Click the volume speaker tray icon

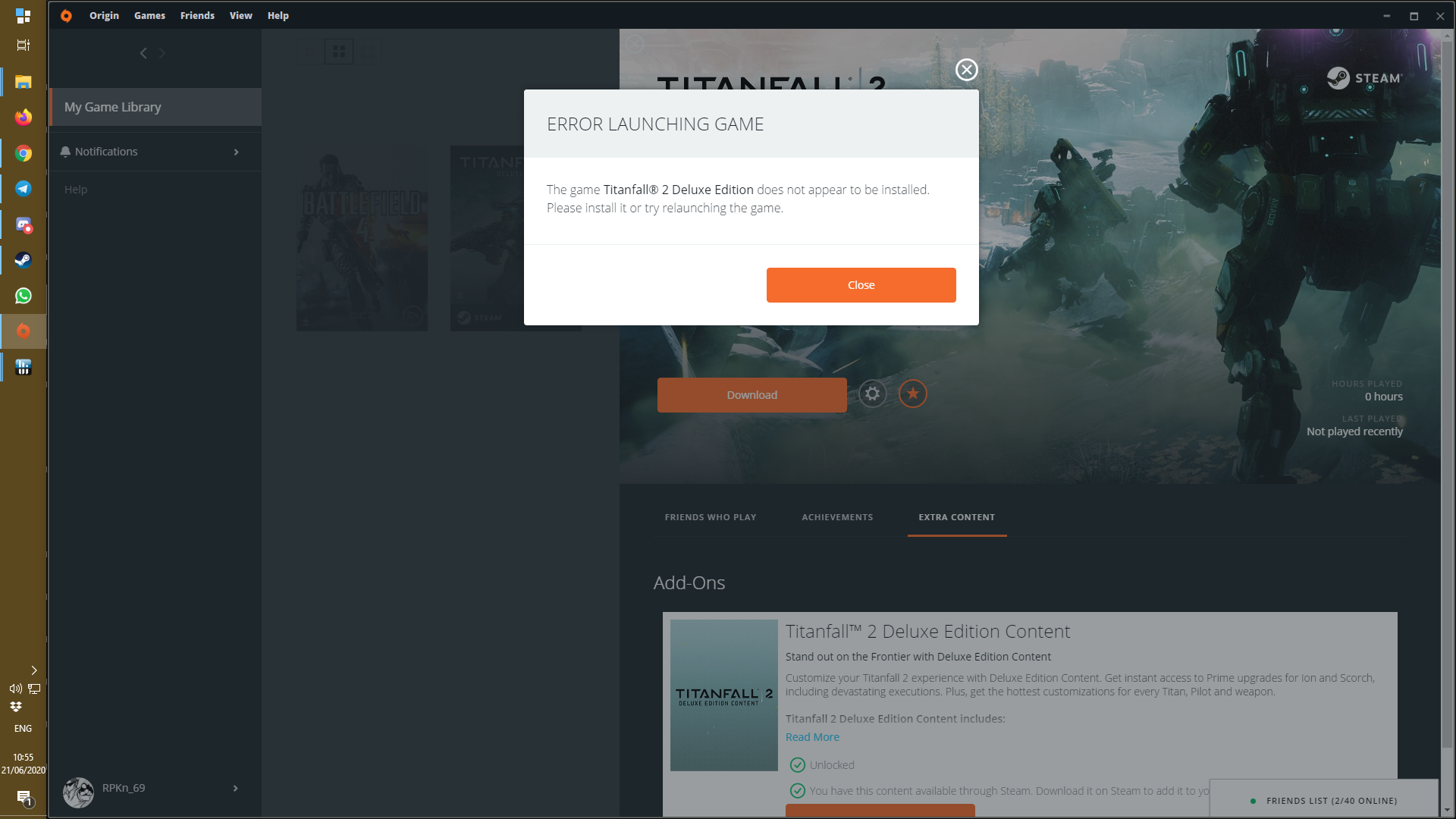point(15,689)
